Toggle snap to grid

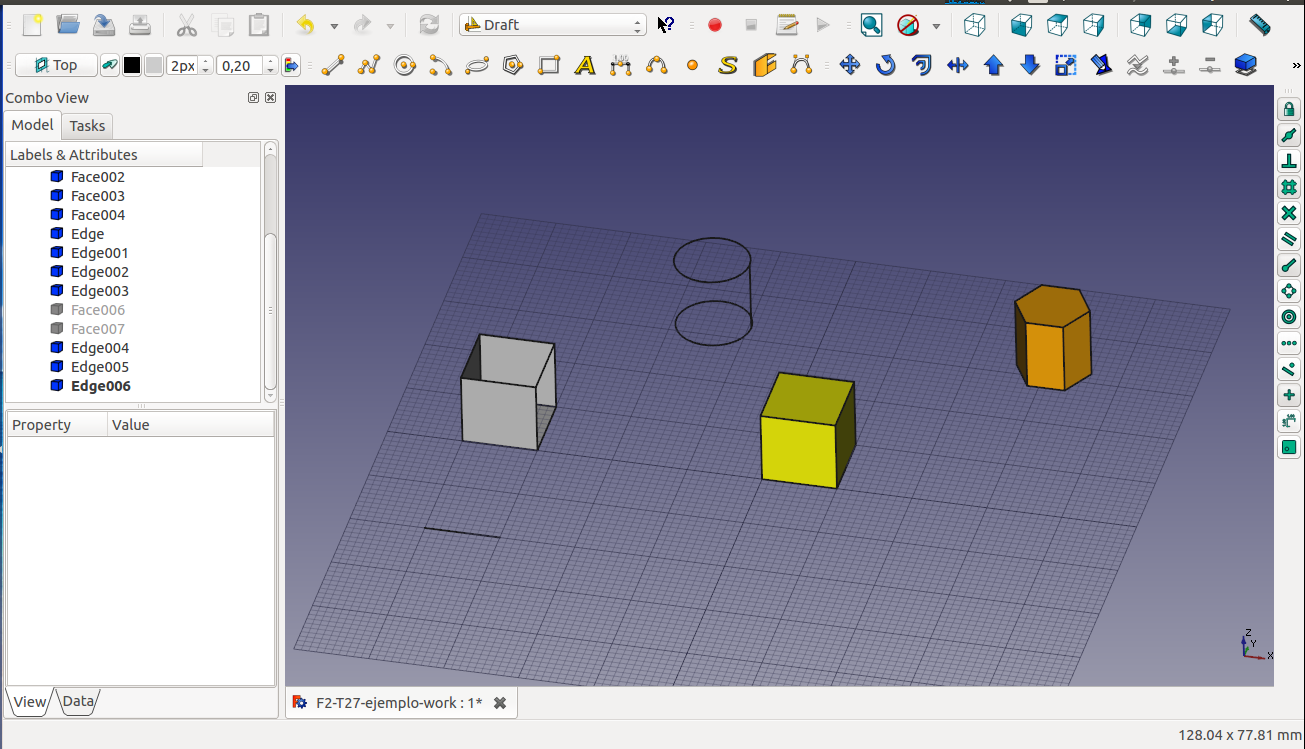point(1289,188)
